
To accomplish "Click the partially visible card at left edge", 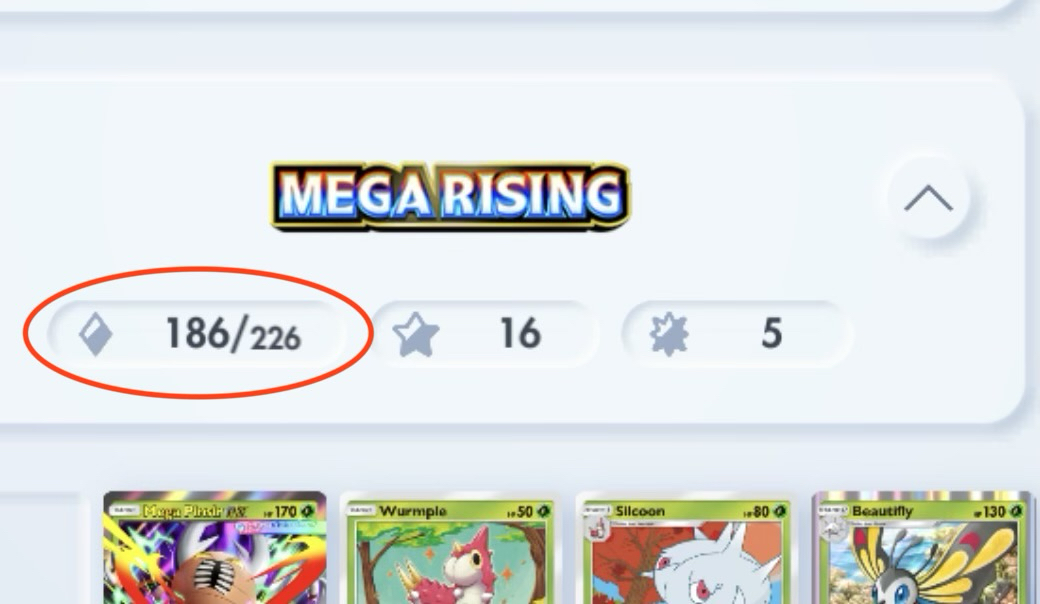I will point(40,548).
